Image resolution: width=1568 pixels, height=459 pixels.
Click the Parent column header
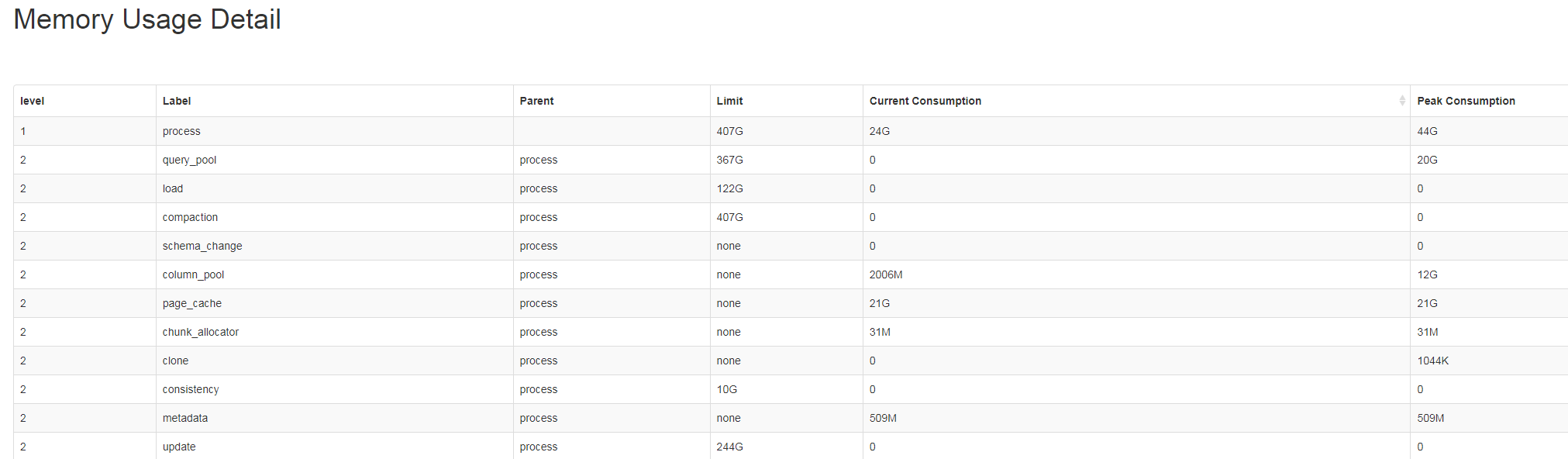coord(536,101)
